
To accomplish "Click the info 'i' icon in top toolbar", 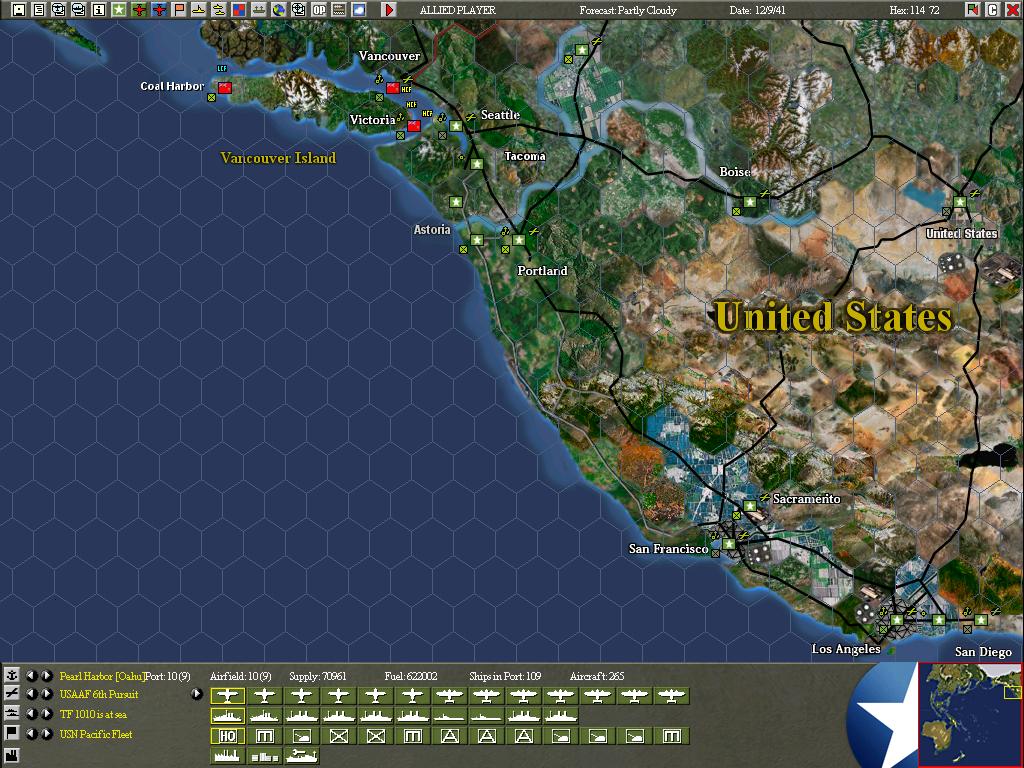I will point(99,10).
